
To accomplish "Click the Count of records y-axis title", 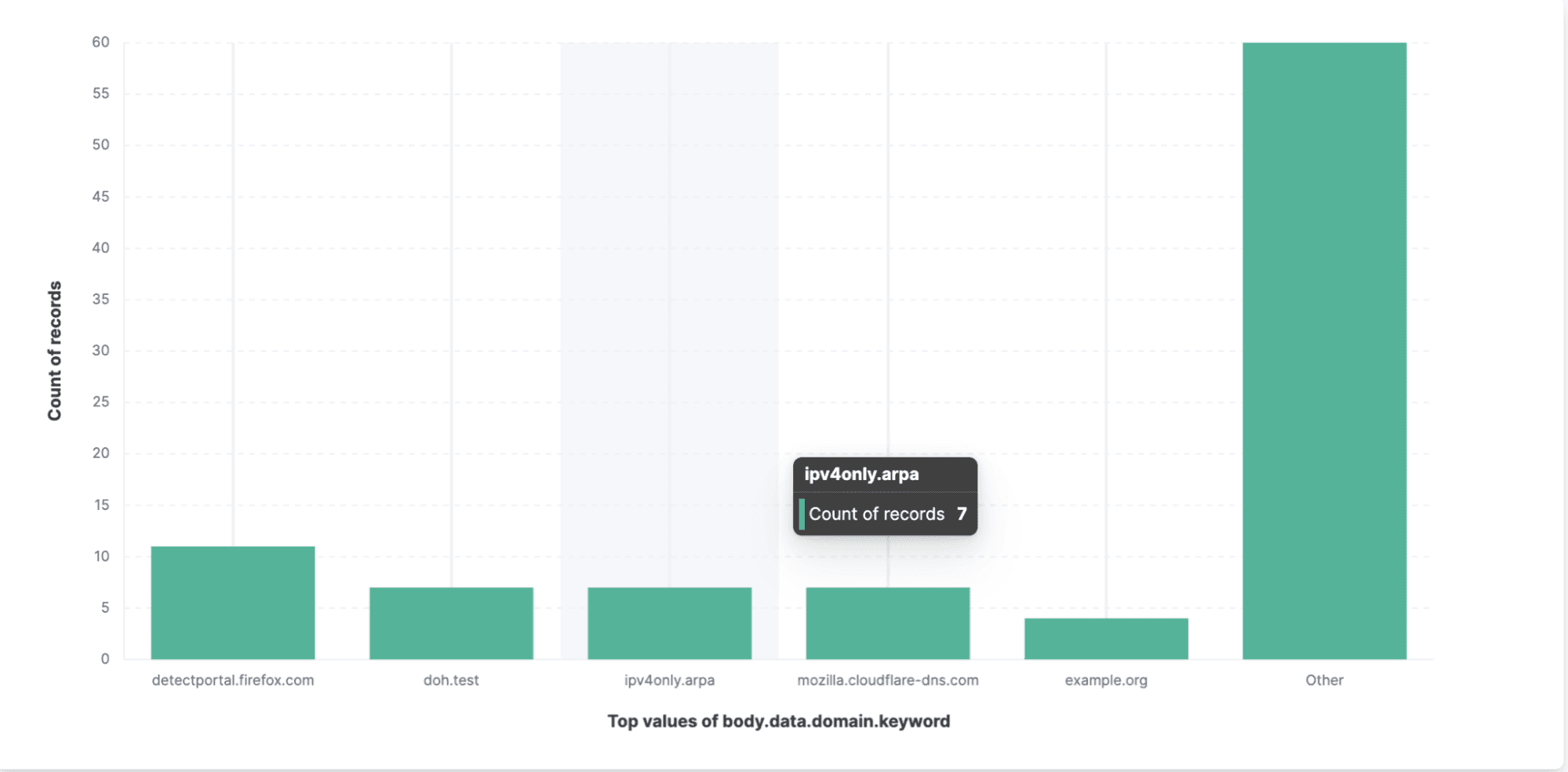I will coord(54,351).
